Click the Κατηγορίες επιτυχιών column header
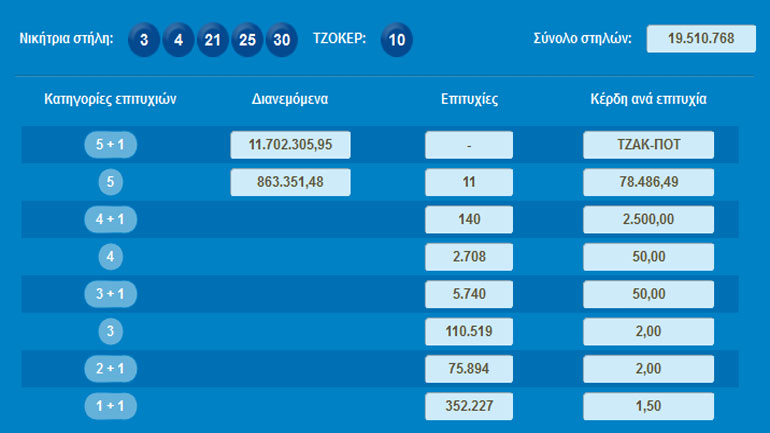The height and width of the screenshot is (433, 770). [111, 99]
